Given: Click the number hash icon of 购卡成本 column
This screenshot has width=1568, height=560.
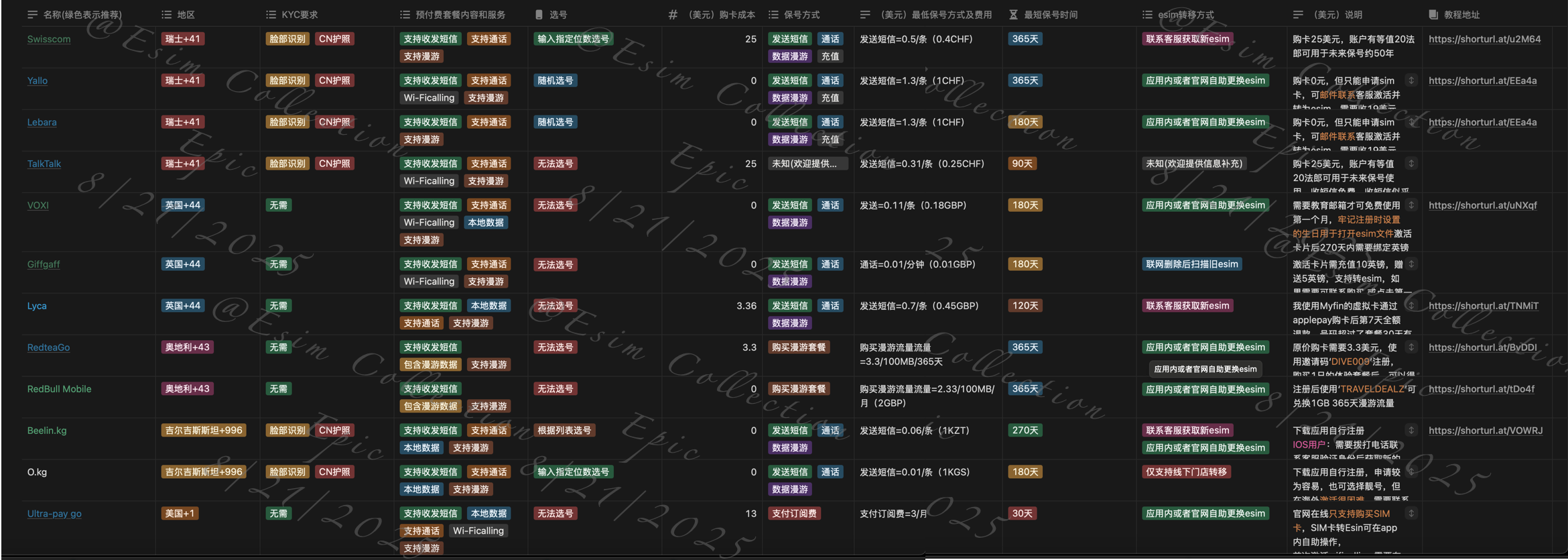Looking at the screenshot, I should point(673,15).
